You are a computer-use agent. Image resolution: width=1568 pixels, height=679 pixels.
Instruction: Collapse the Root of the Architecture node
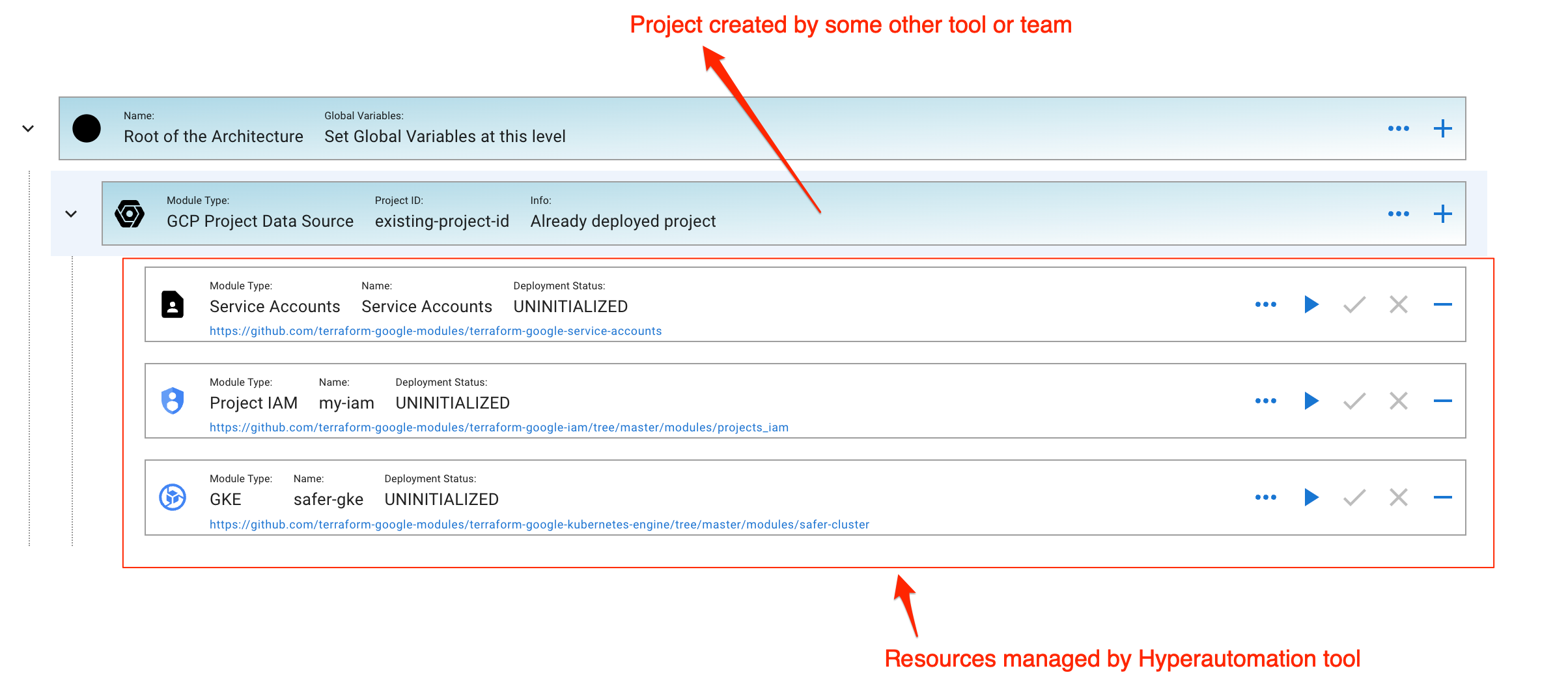[28, 128]
